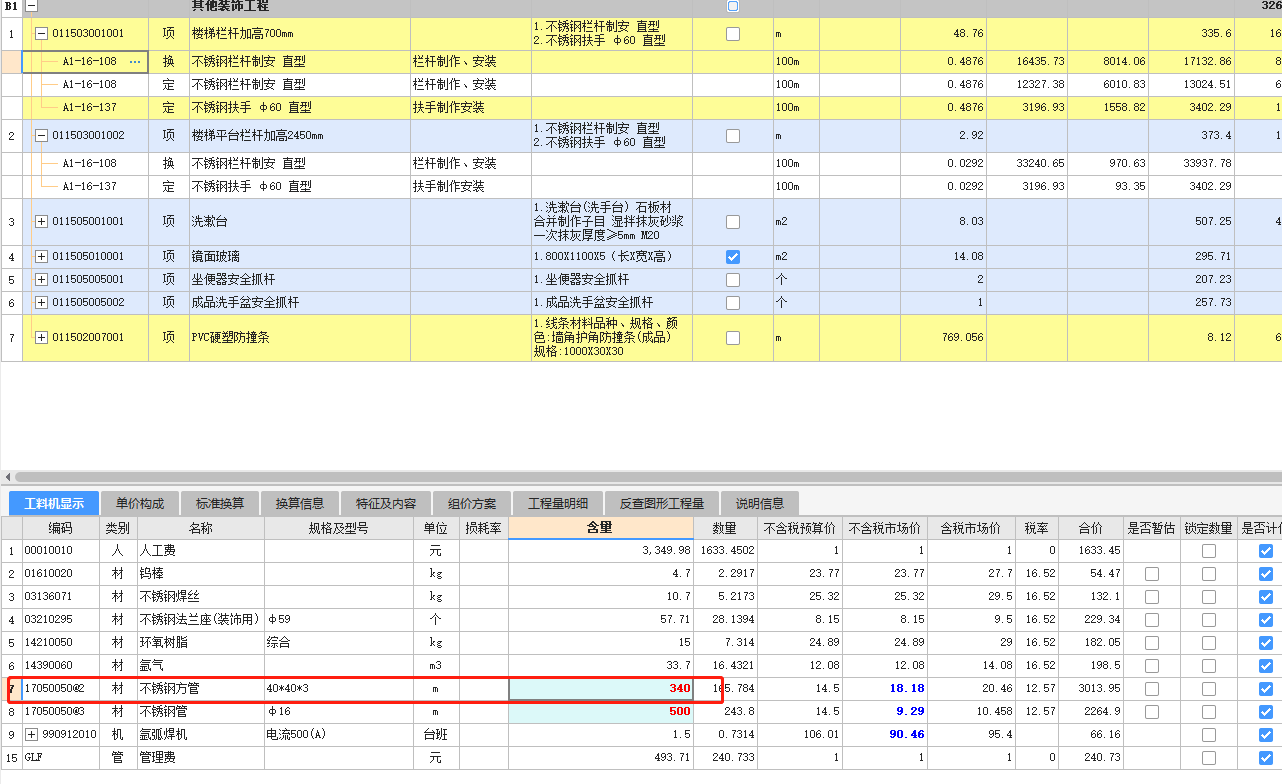The height and width of the screenshot is (784, 1282).
Task: Collapse the B1 其他装饰工程 section
Action: (32, 6)
